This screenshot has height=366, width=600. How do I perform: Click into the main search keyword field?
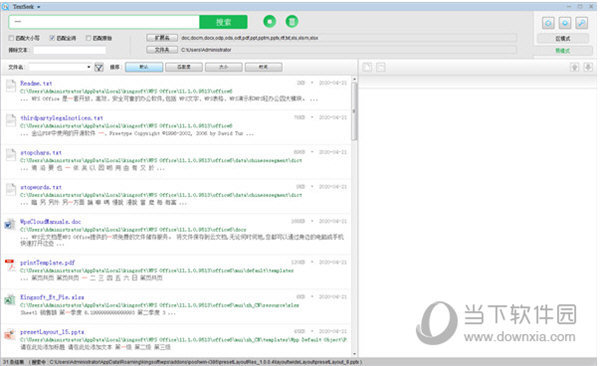point(104,22)
